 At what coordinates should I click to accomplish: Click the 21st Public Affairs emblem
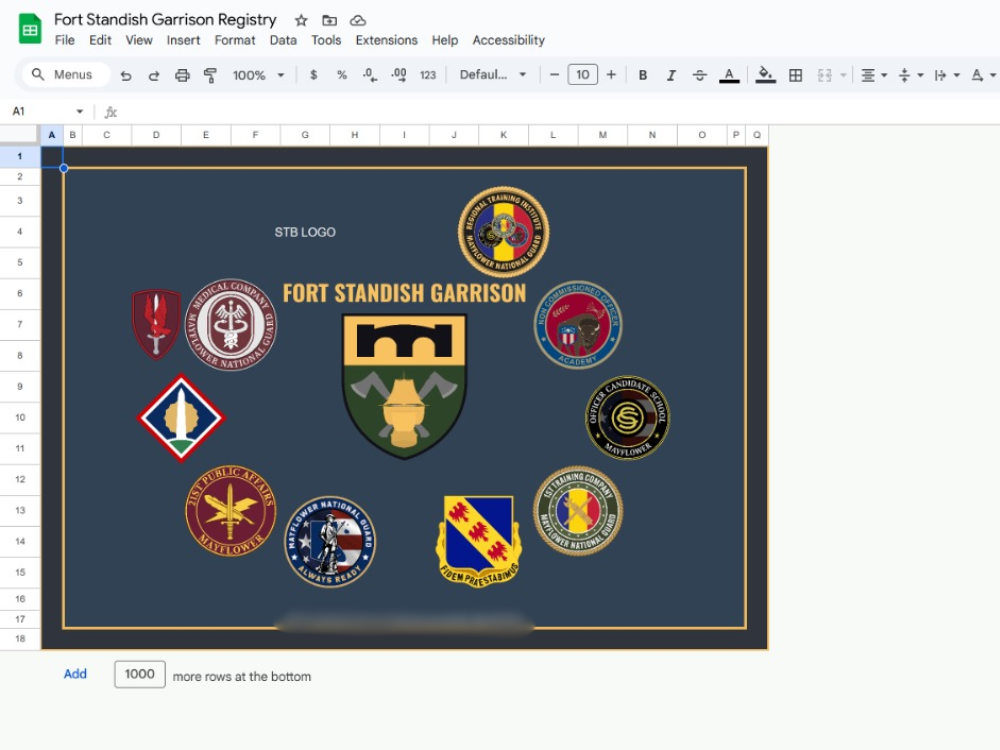230,510
